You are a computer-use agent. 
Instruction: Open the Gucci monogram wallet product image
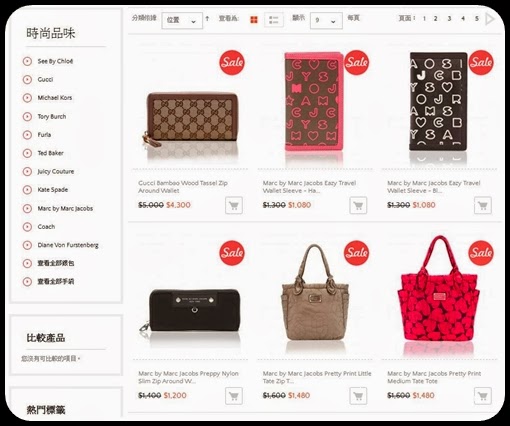191,121
